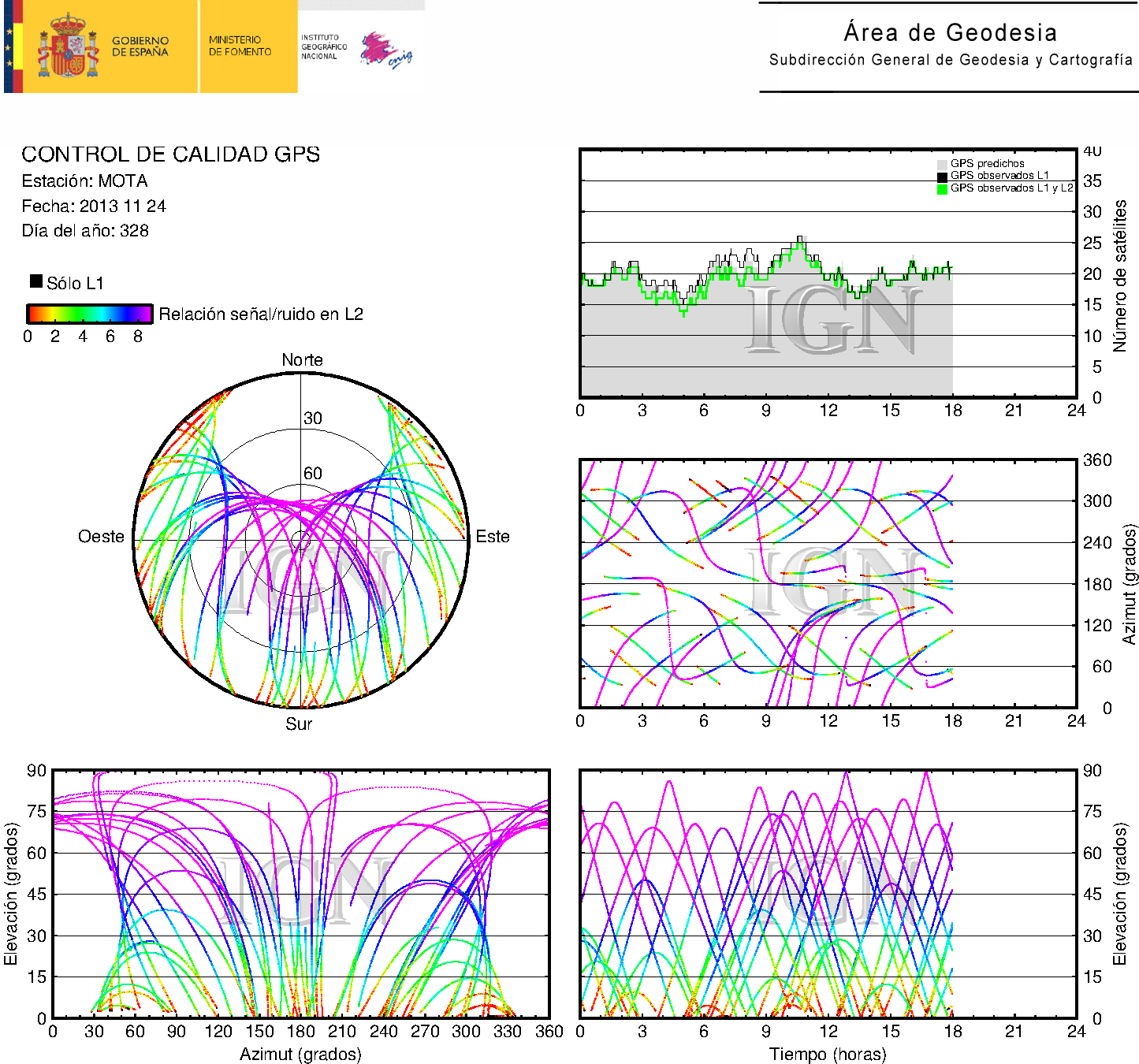Click the center of the polar sky plot
The image size is (1139, 1064).
coord(300,540)
